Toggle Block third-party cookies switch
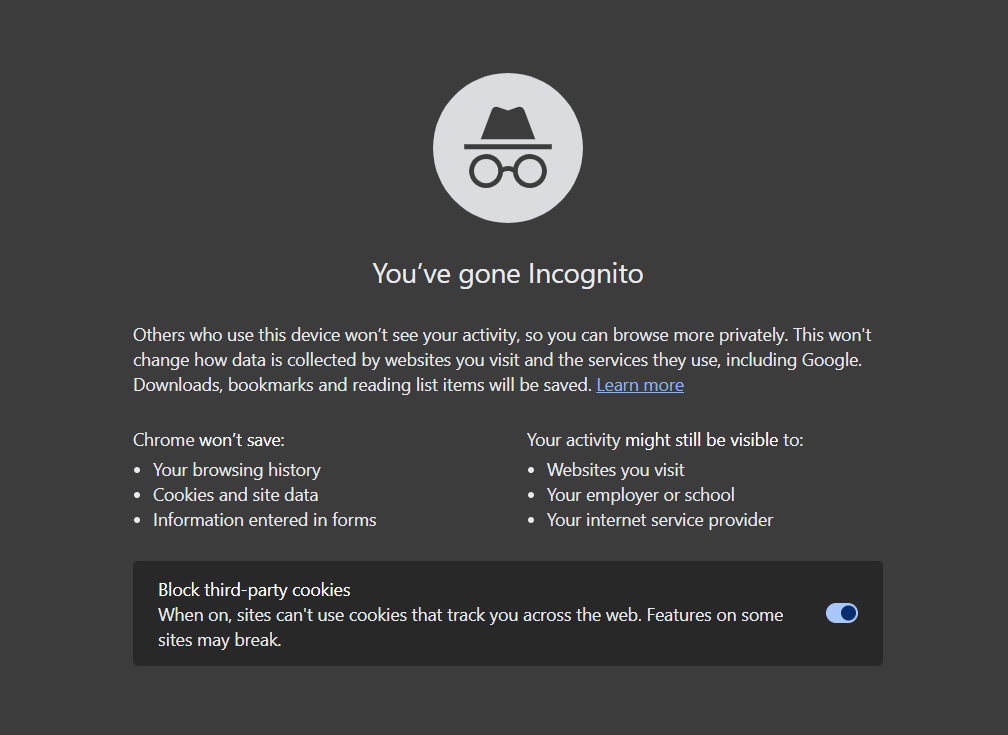The width and height of the screenshot is (1008, 735). [x=842, y=613]
